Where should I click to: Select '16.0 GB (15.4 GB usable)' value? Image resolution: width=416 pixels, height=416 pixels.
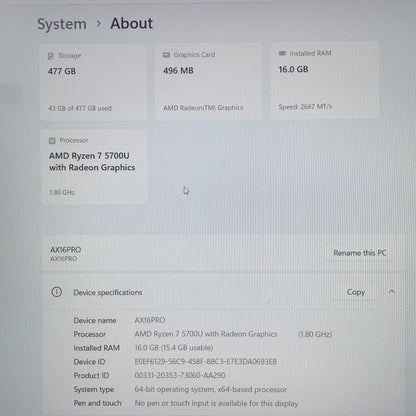click(x=174, y=348)
